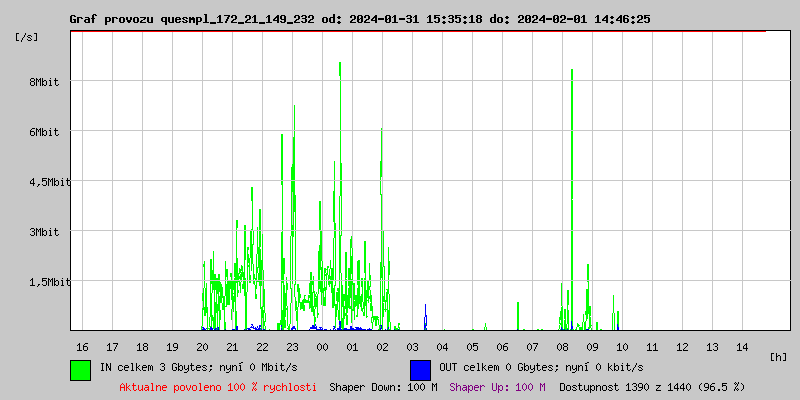The height and width of the screenshot is (400, 800).
Task: Click the 'Dostupnost 1390 z 1440' availability text
Action: [652, 387]
